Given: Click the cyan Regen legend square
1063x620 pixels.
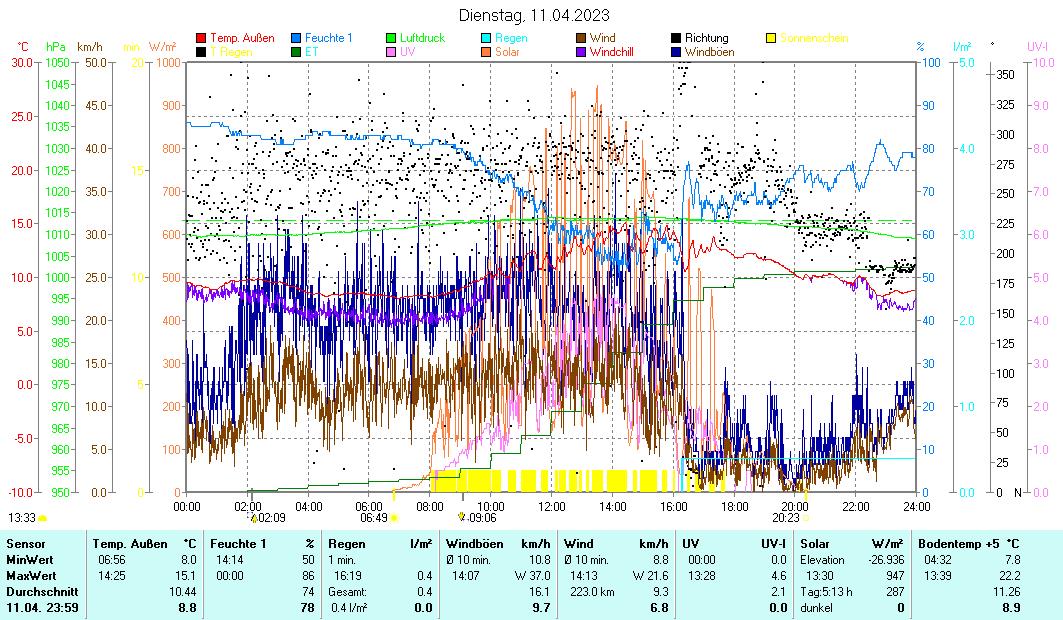Looking at the screenshot, I should click(486, 38).
